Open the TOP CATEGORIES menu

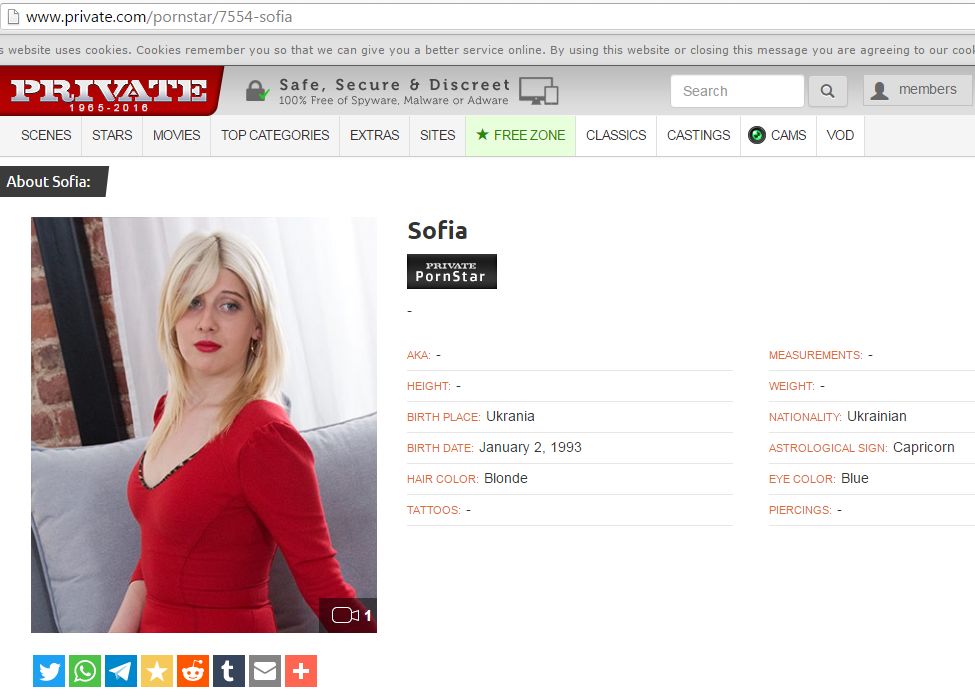(x=274, y=135)
